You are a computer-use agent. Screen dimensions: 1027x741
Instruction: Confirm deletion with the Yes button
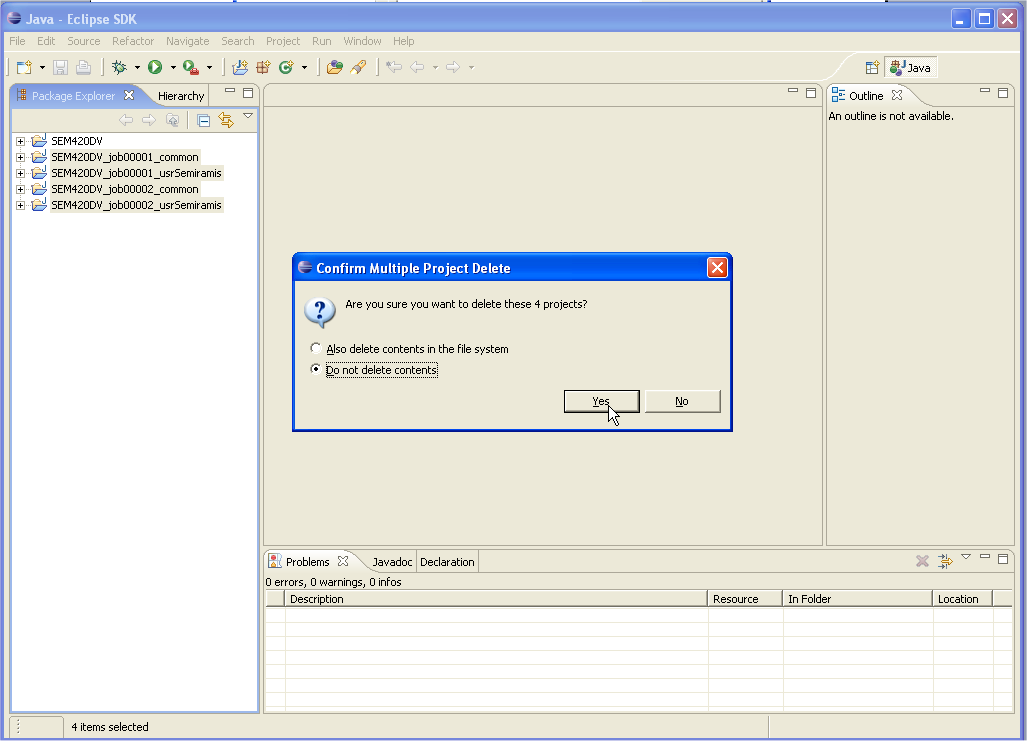pos(601,401)
